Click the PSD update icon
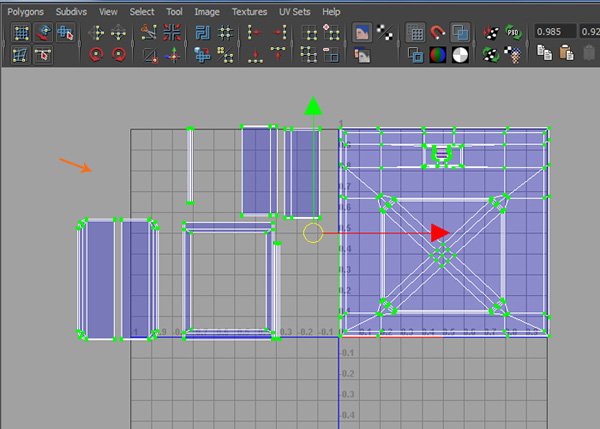 click(513, 33)
